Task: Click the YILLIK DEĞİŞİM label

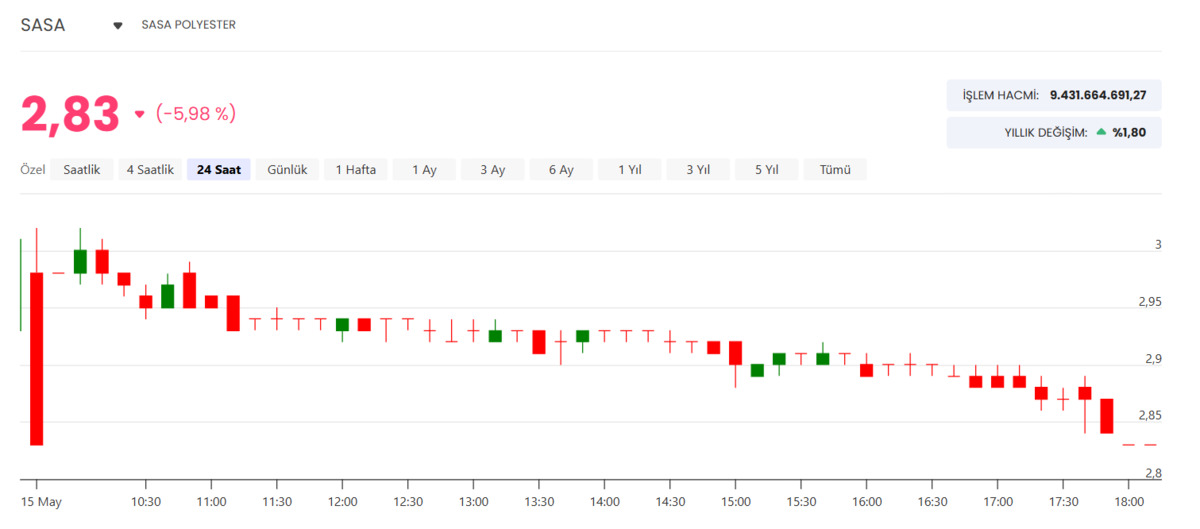Action: [x=1045, y=132]
